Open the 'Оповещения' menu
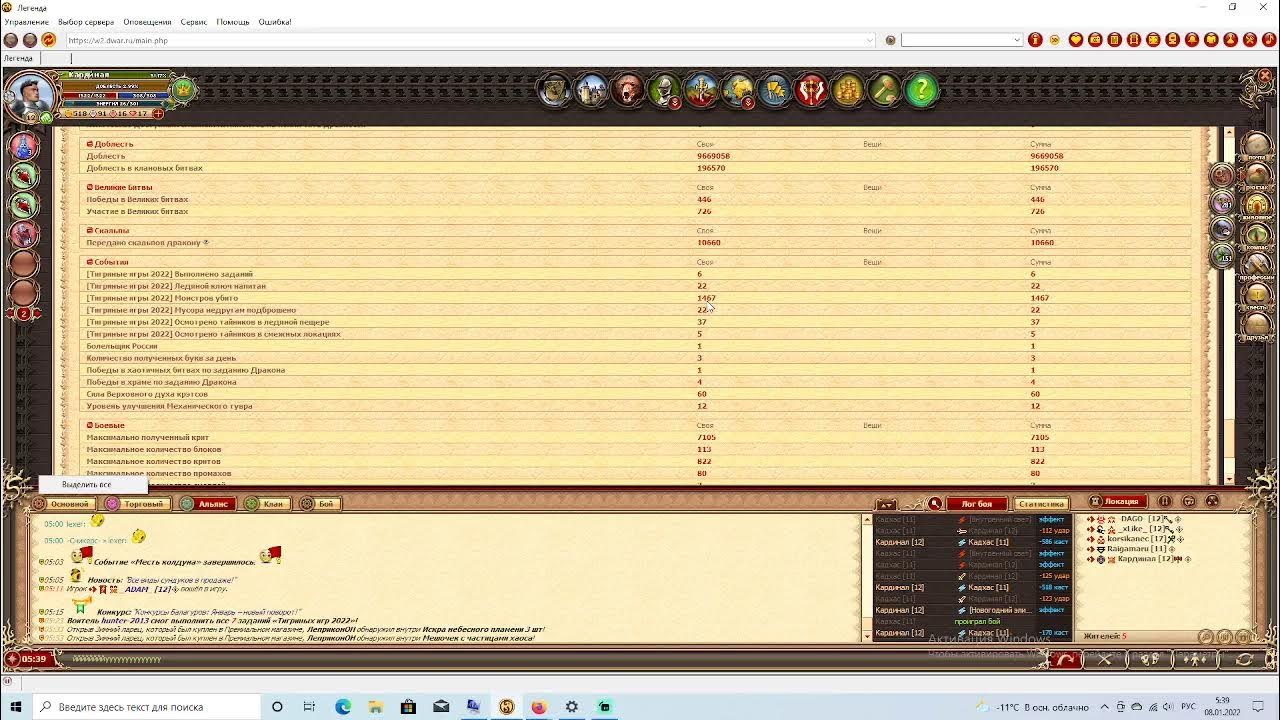The image size is (1280, 720). [147, 22]
